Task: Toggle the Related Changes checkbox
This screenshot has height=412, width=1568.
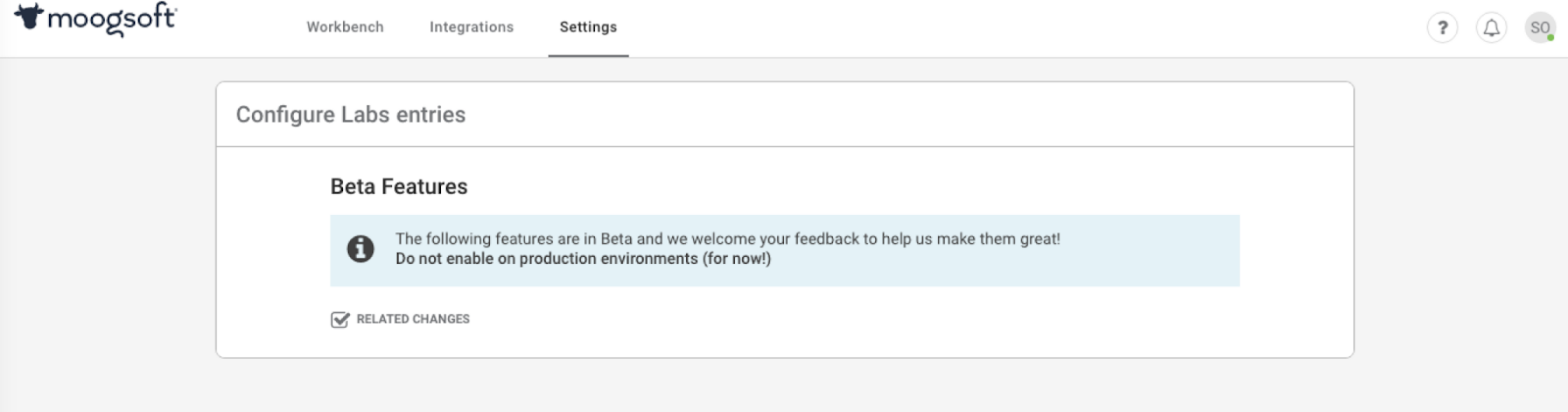Action: tap(340, 319)
